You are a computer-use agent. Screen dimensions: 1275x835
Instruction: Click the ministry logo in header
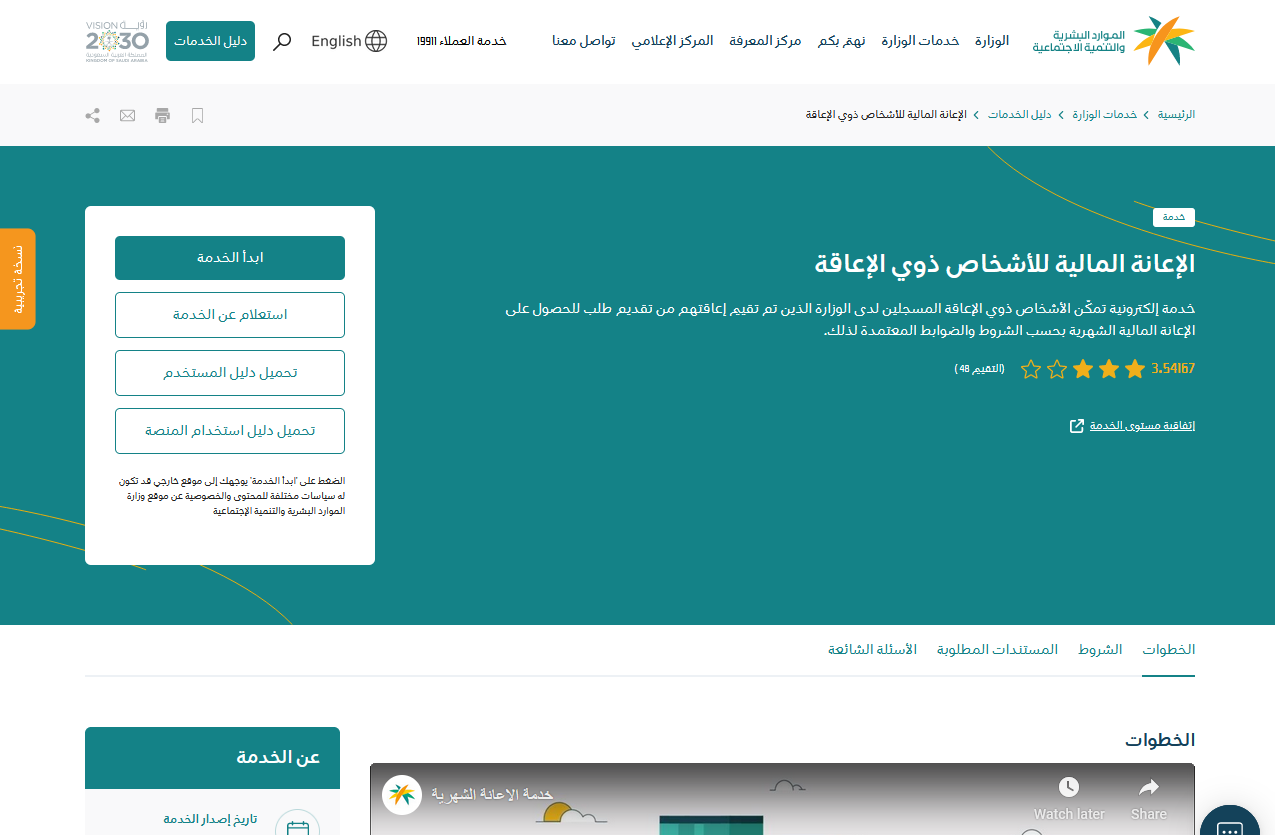point(1114,41)
